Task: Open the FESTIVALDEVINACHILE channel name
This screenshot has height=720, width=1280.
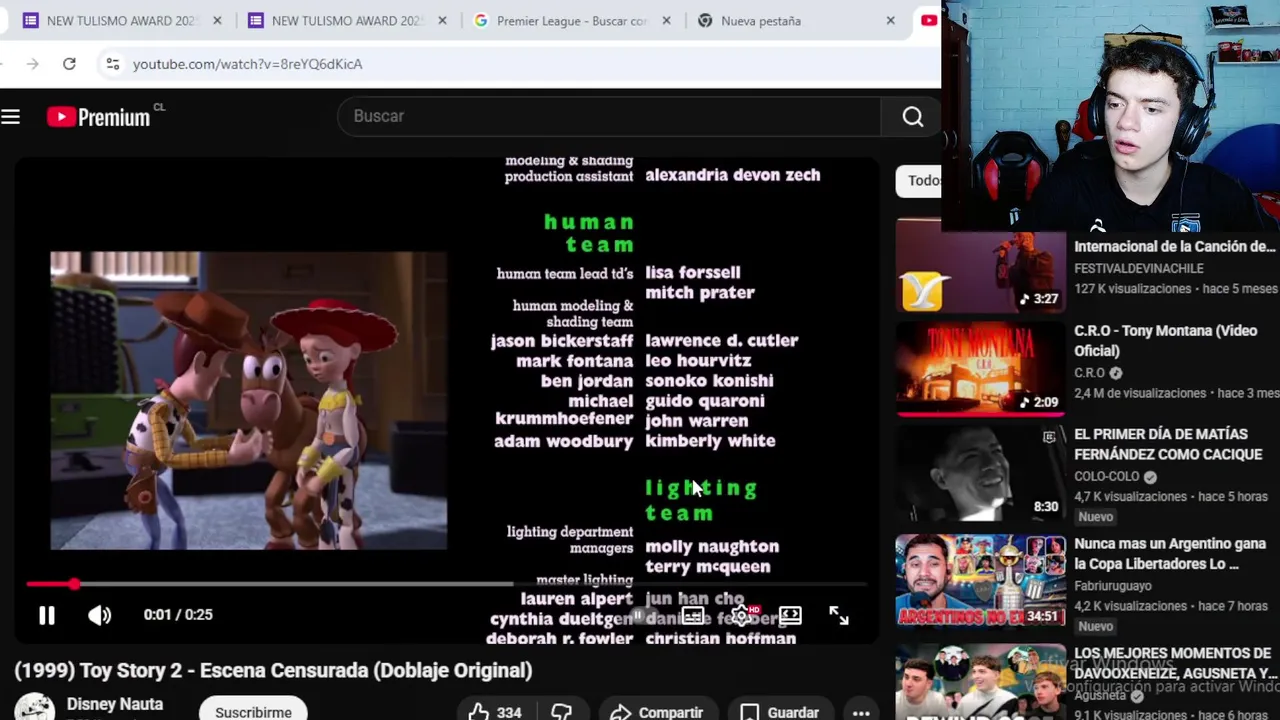Action: tap(1139, 268)
